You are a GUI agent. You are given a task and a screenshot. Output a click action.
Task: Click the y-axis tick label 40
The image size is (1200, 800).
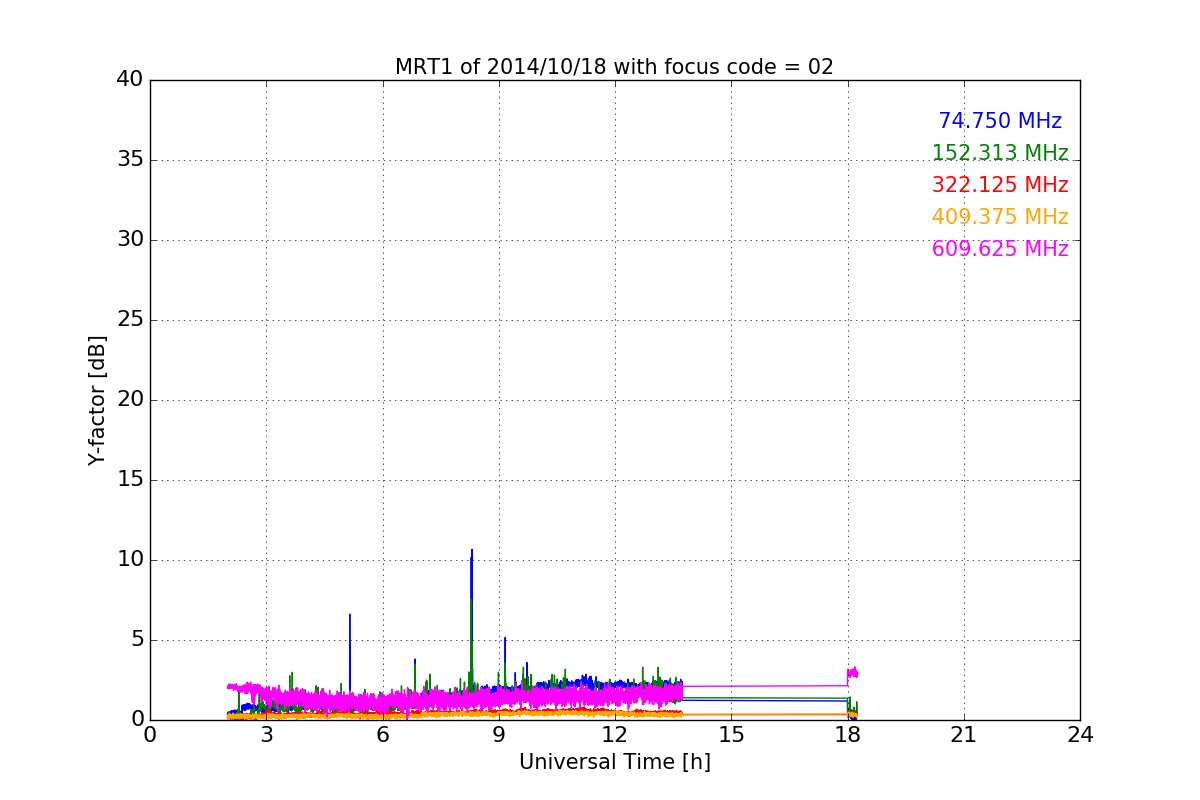point(130,80)
